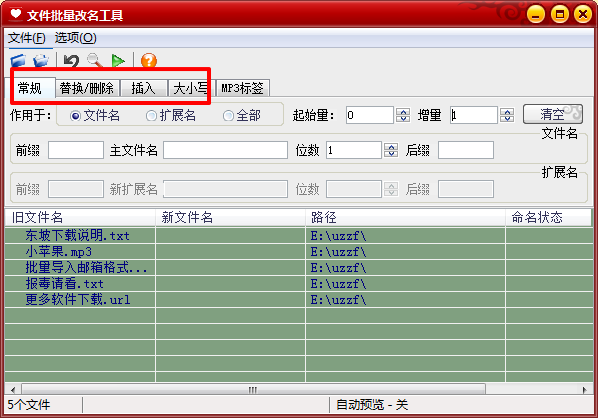Viewport: 598px width, 418px height.
Task: Focus the file name 前缀 field
Action: (x=76, y=150)
